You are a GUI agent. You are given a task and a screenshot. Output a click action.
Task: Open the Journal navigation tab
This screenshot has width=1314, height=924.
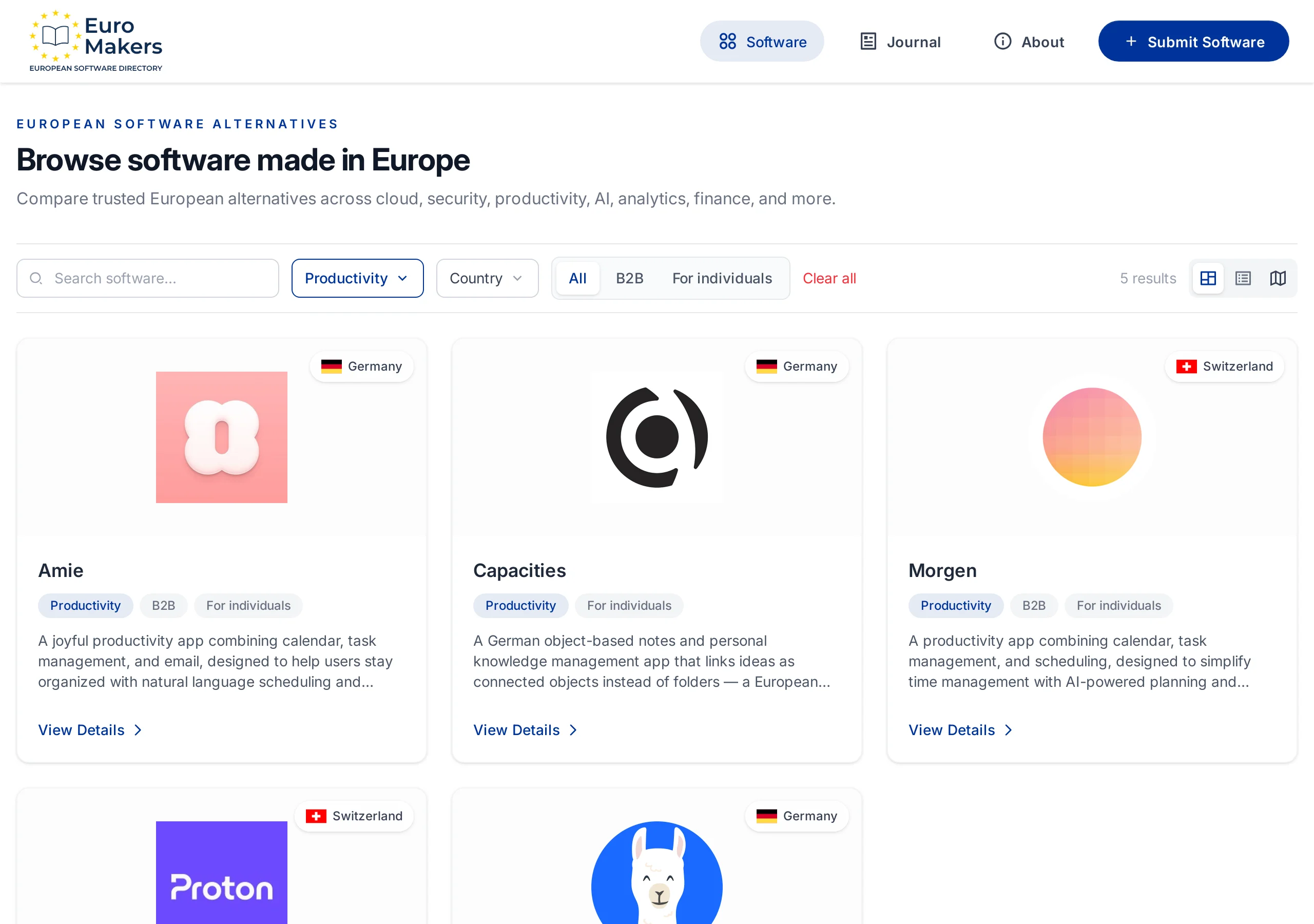[x=901, y=41]
